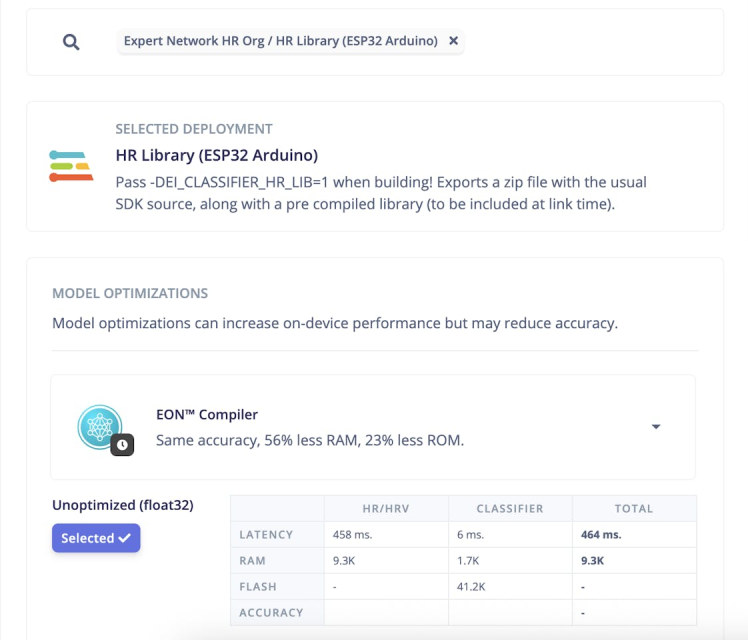Remove the HR Library search tag
Image resolution: width=748 pixels, height=640 pixels.
coord(454,41)
